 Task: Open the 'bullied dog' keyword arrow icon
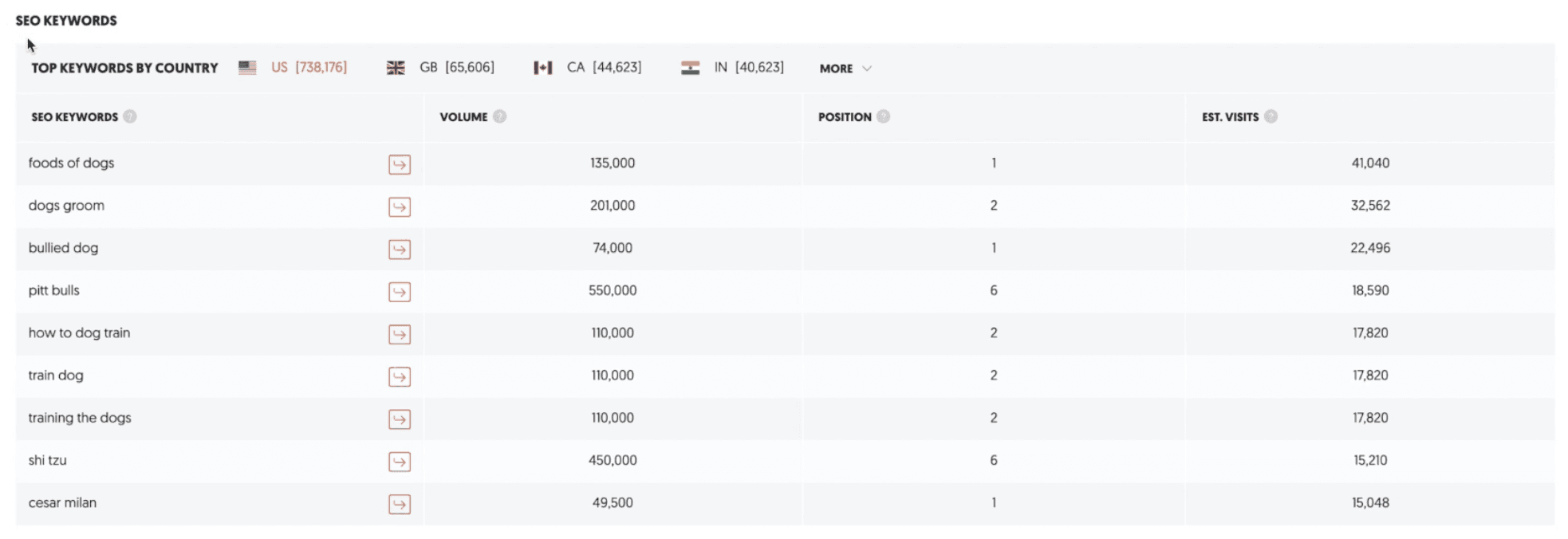(x=399, y=250)
